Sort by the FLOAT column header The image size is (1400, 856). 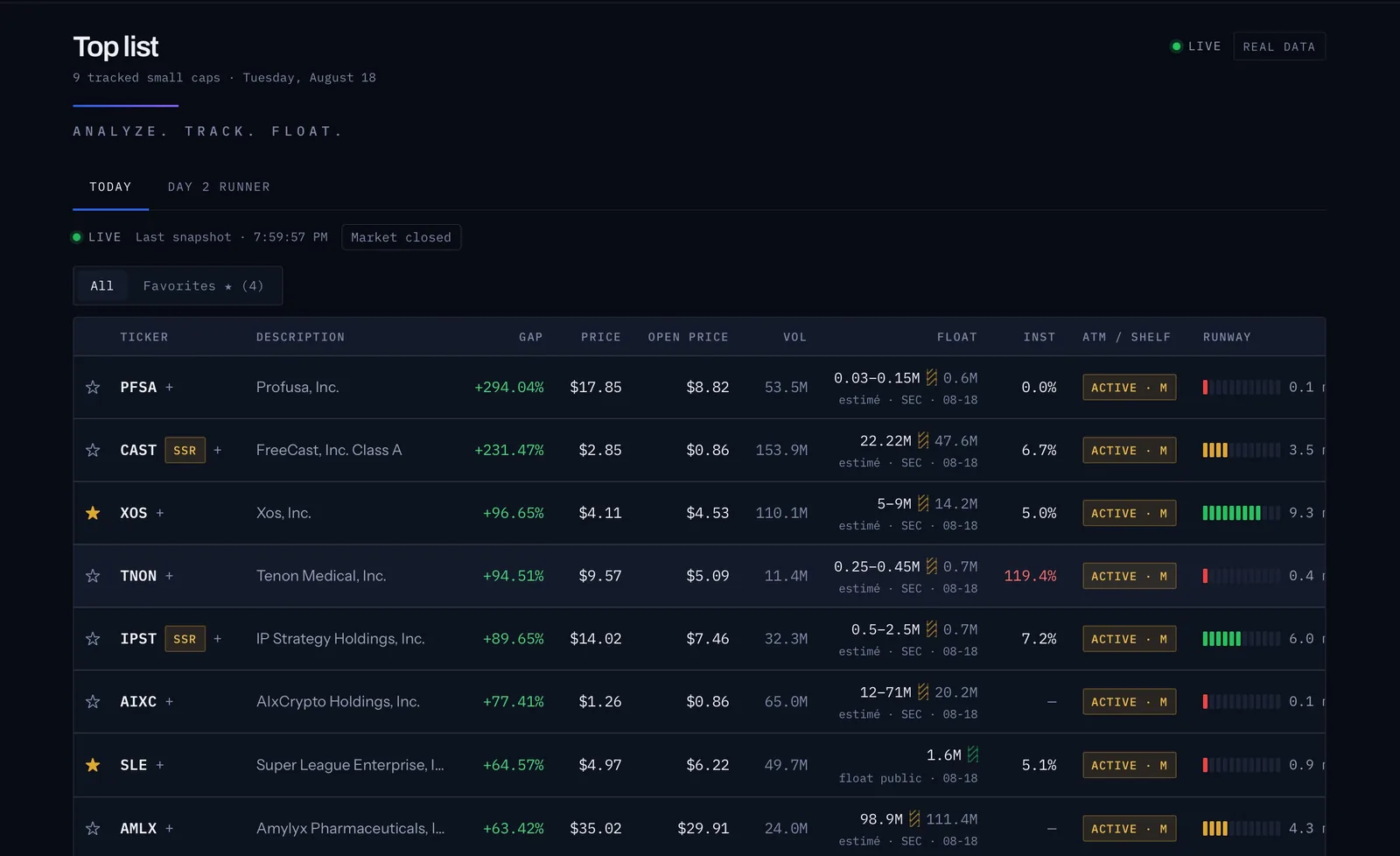tap(956, 337)
